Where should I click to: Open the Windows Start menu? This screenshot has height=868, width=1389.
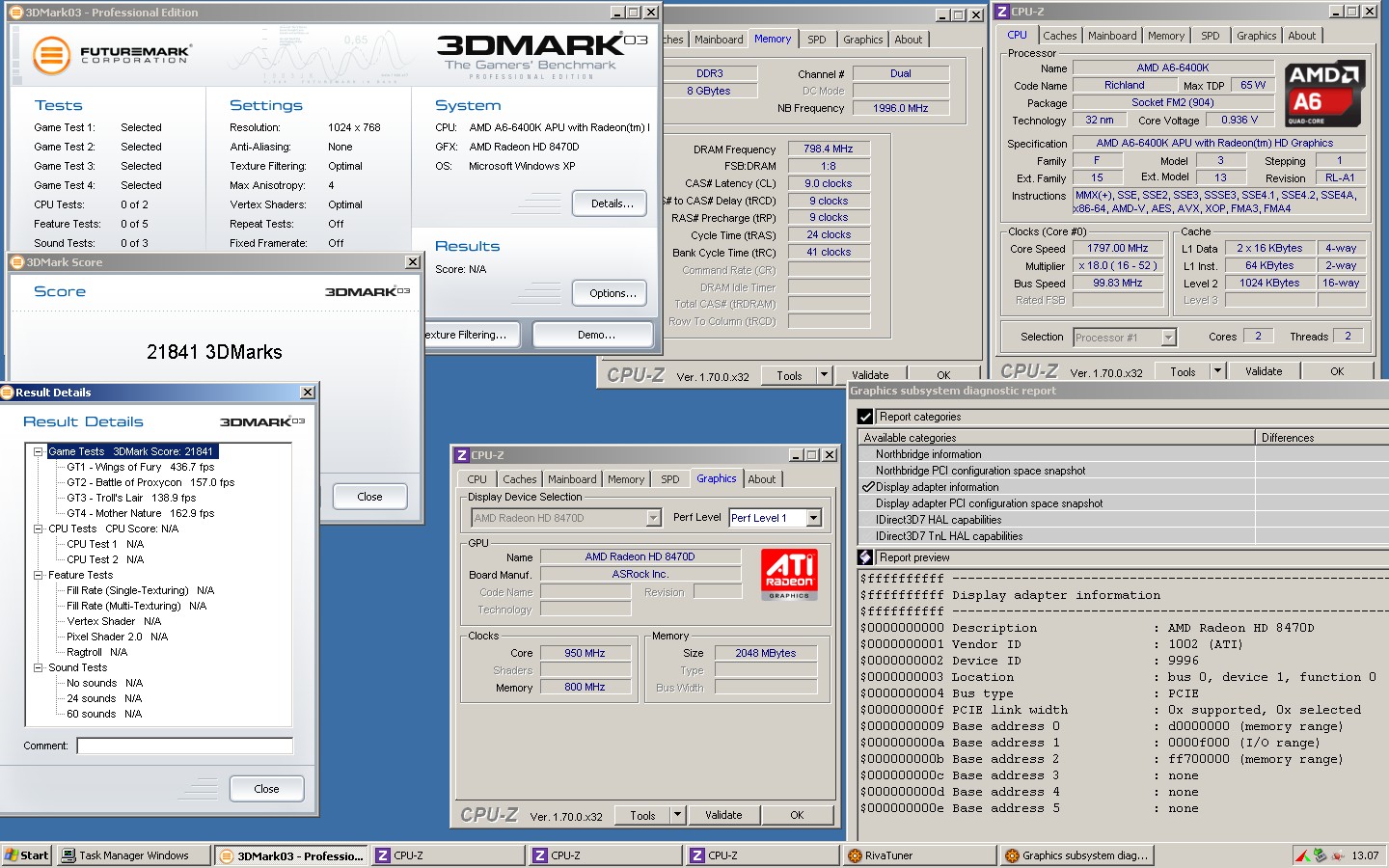(x=26, y=855)
